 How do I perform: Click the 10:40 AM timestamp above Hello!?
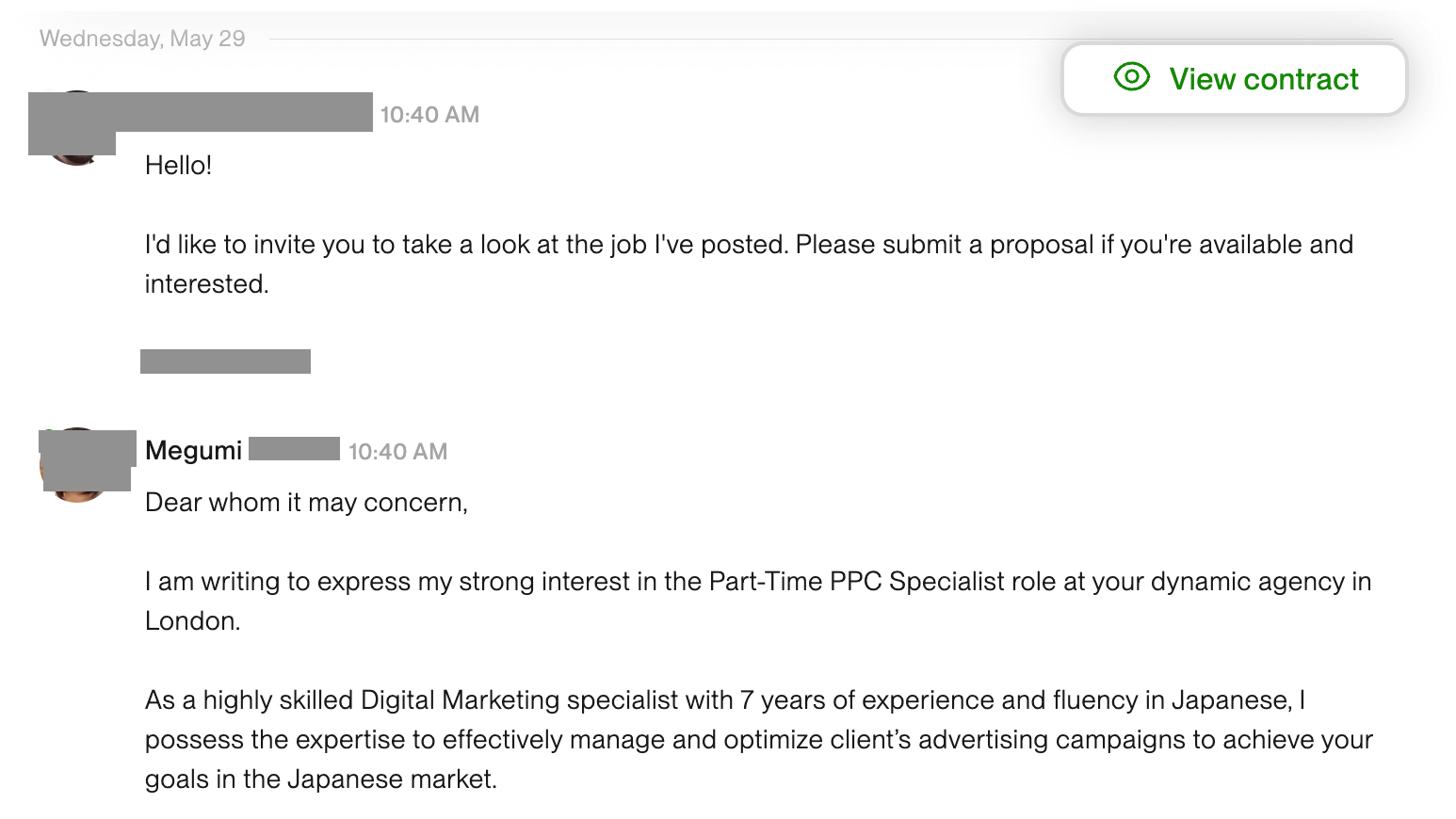point(429,115)
